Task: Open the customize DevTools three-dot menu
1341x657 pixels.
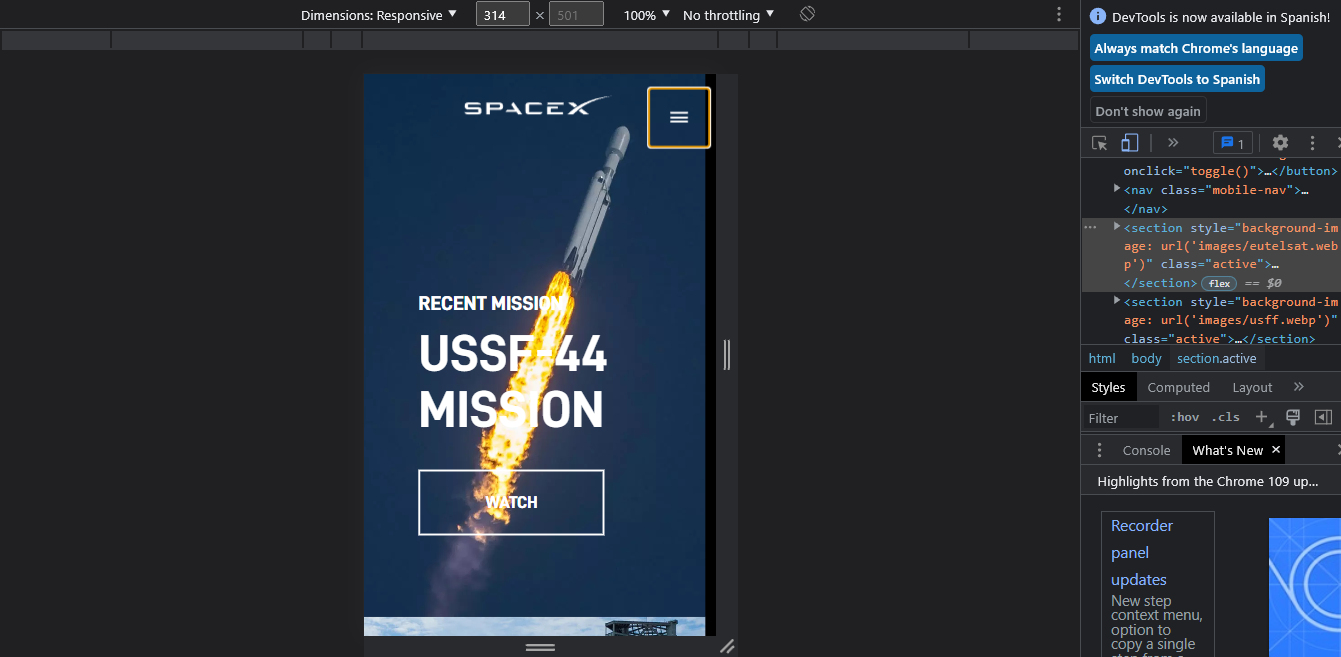Action: click(1313, 142)
